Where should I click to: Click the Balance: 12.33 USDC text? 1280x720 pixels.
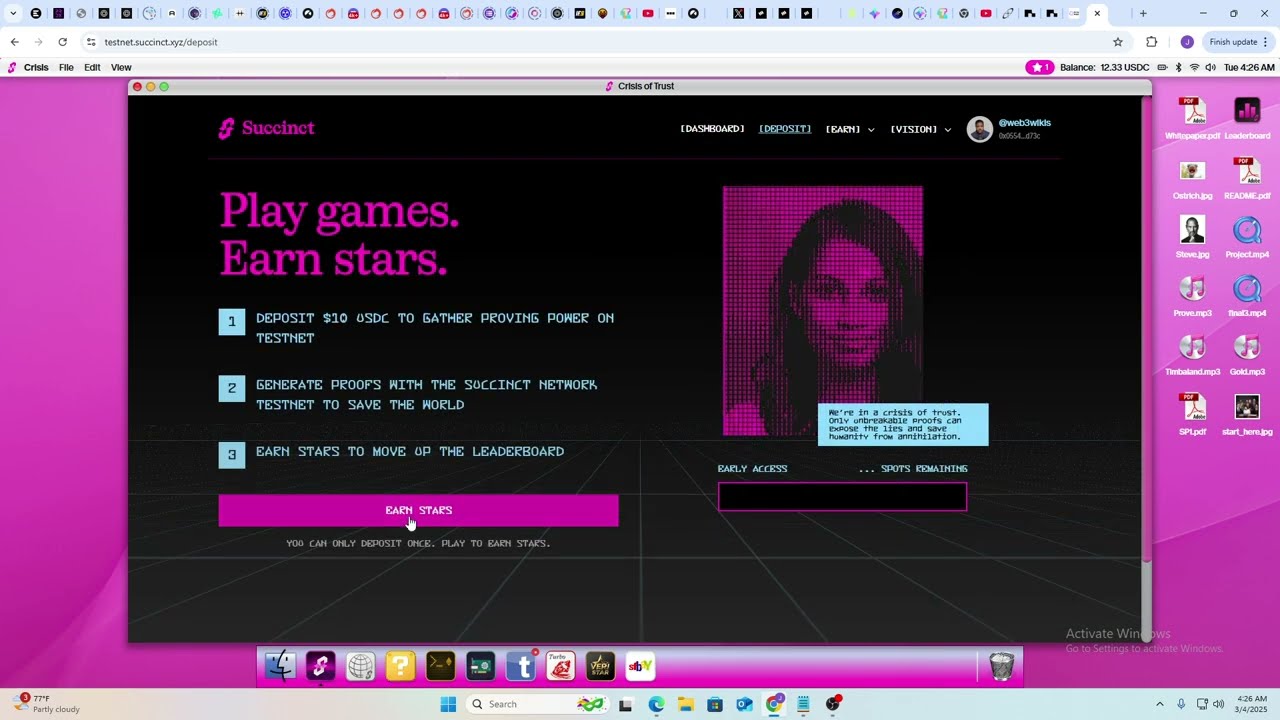point(1104,67)
